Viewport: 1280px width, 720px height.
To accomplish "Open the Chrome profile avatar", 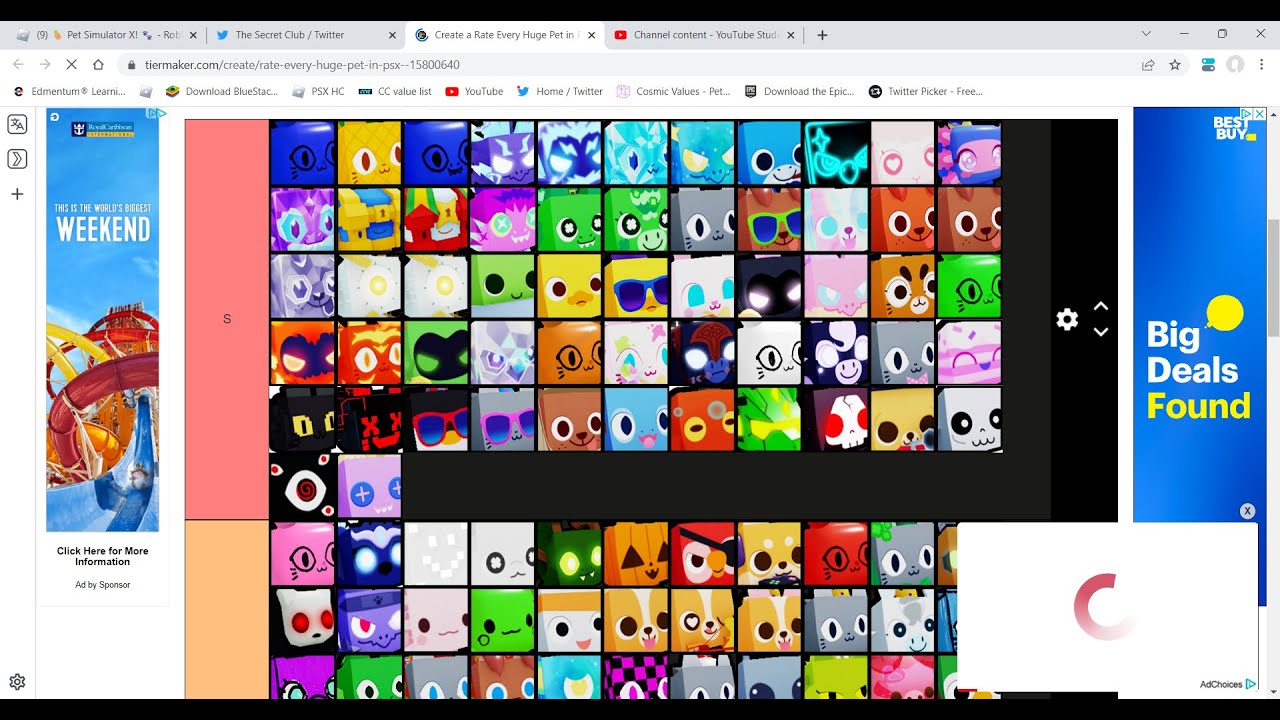I will [1236, 64].
